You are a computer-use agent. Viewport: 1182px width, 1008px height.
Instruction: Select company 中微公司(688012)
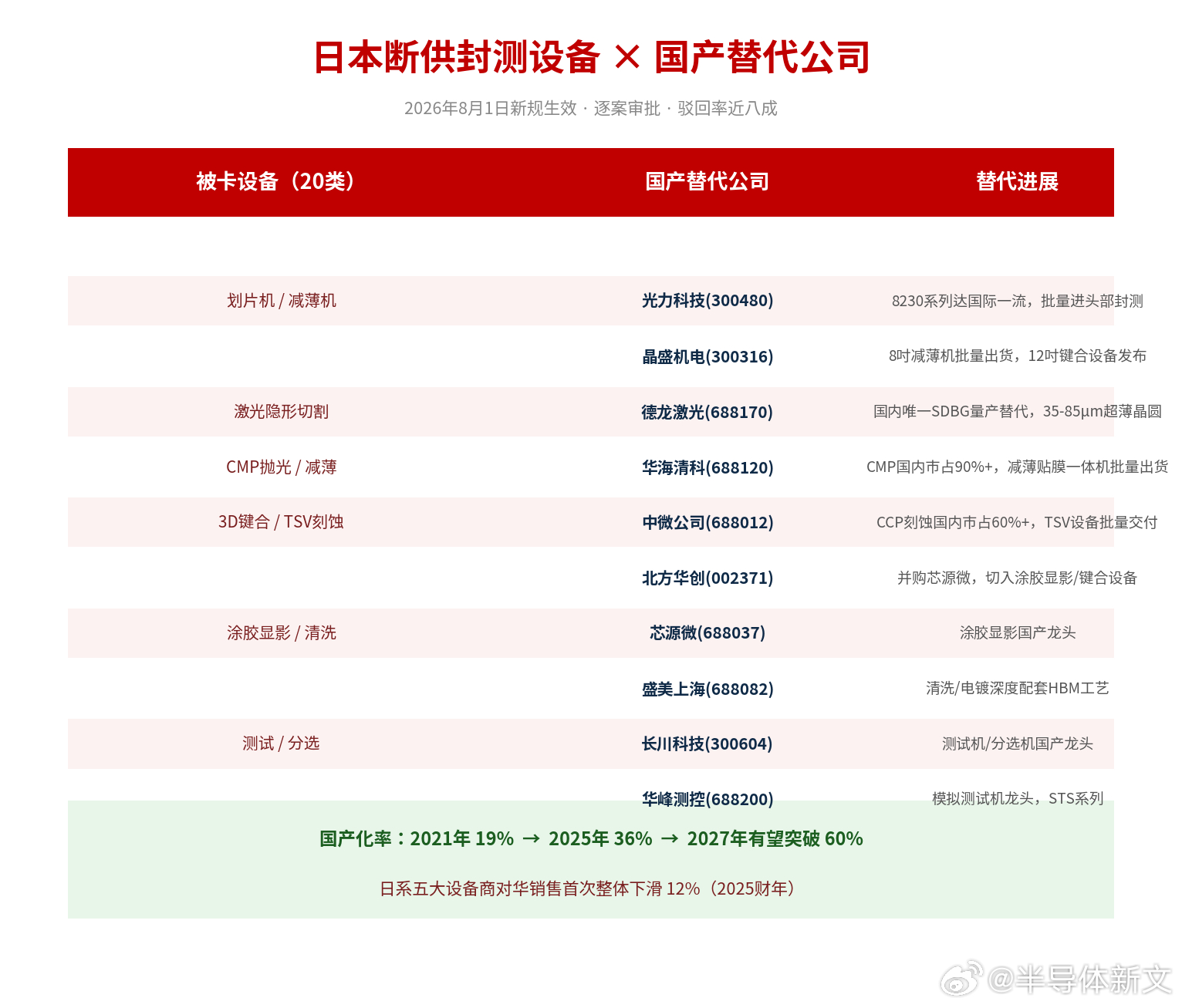[708, 523]
